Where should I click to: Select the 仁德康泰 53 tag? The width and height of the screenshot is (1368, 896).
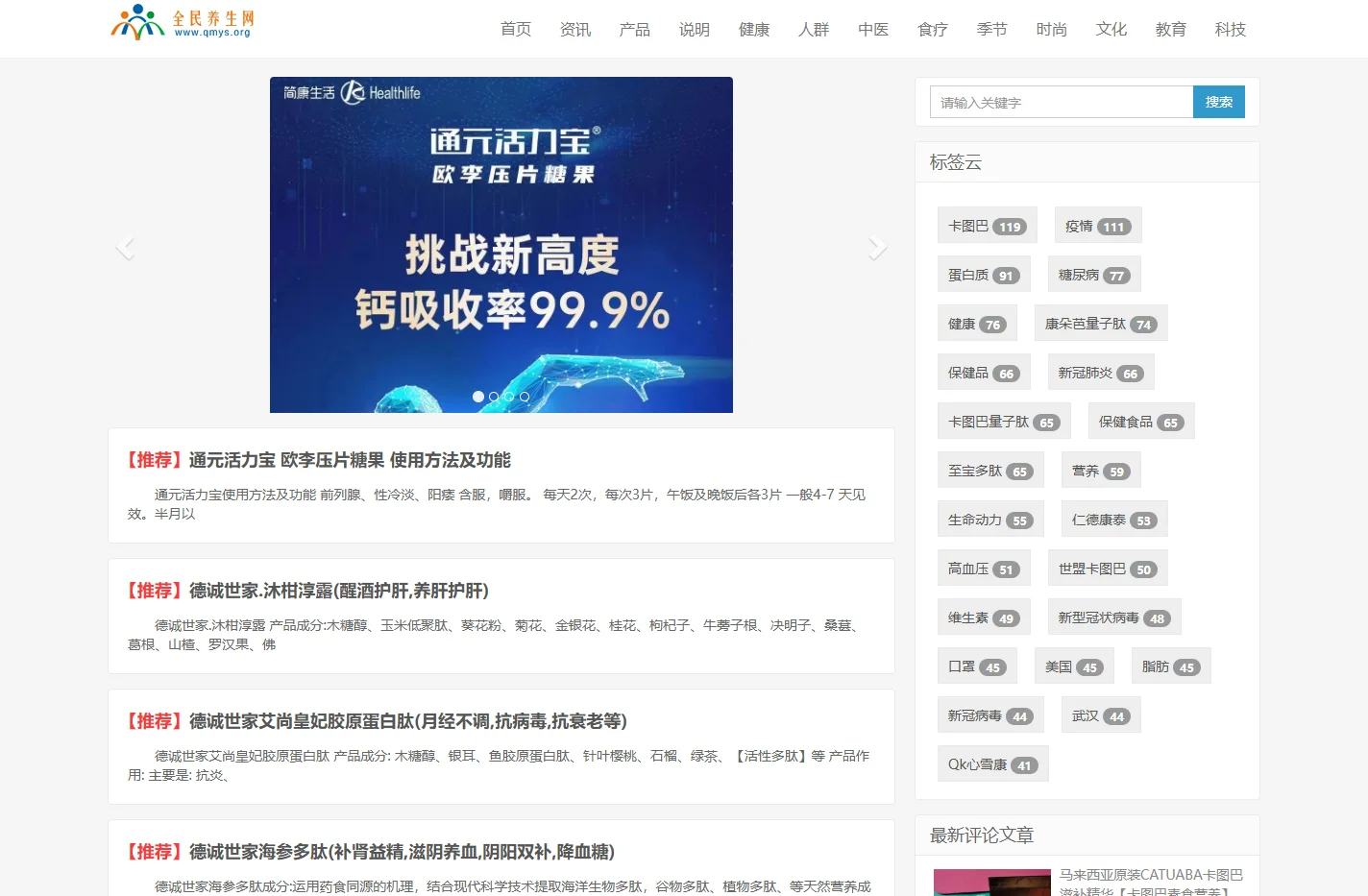(1114, 520)
